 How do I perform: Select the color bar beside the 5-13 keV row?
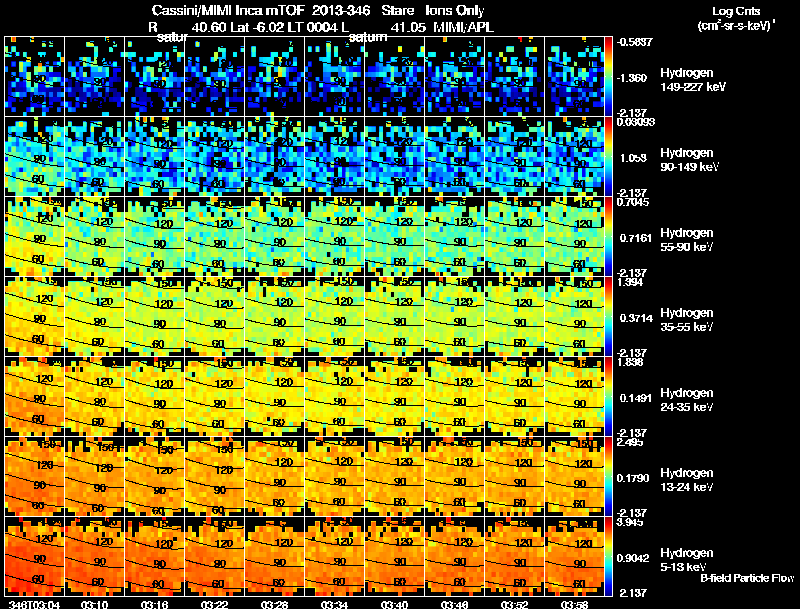(x=608, y=556)
